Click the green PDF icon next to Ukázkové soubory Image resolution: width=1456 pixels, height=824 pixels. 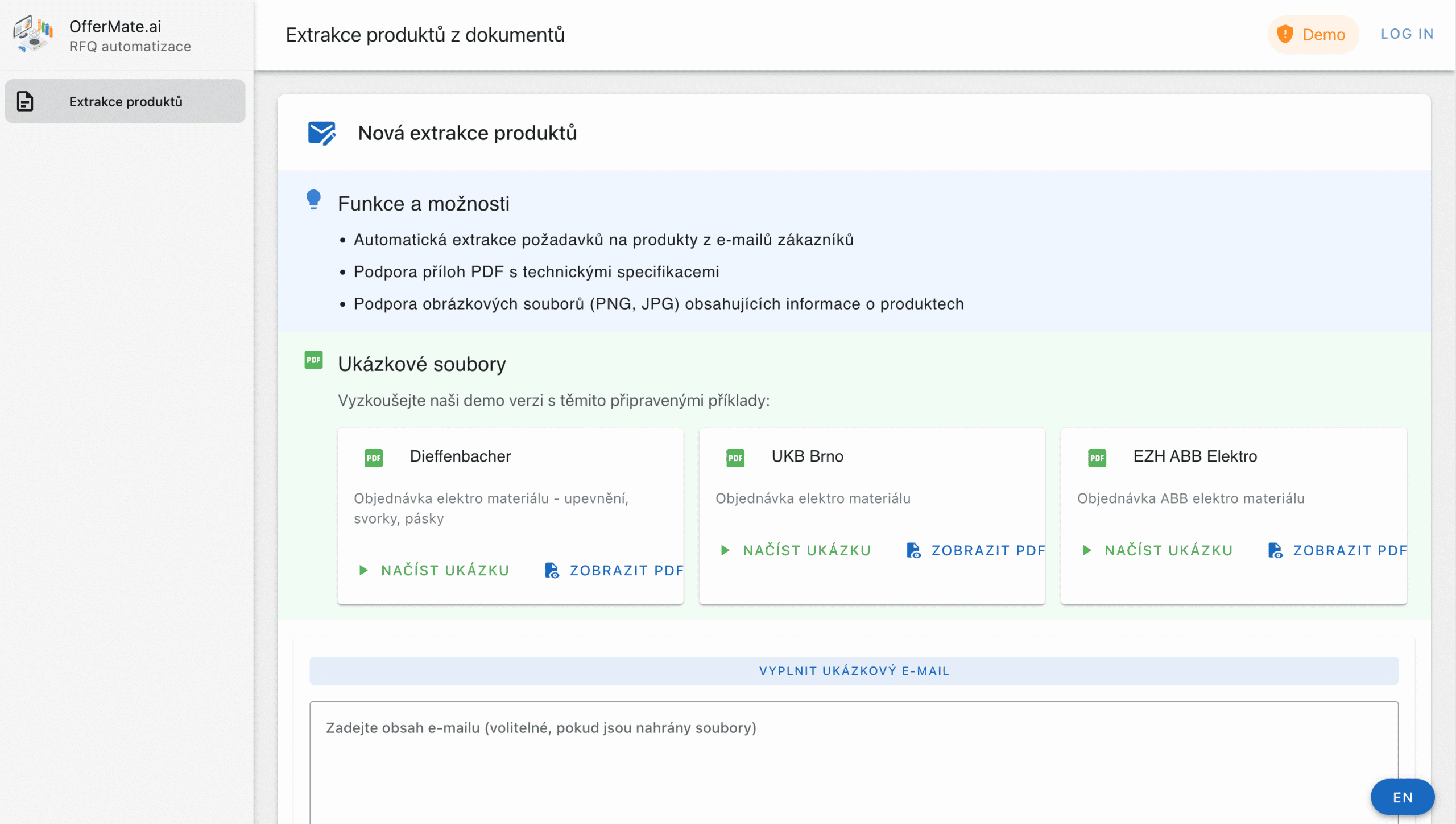point(313,360)
